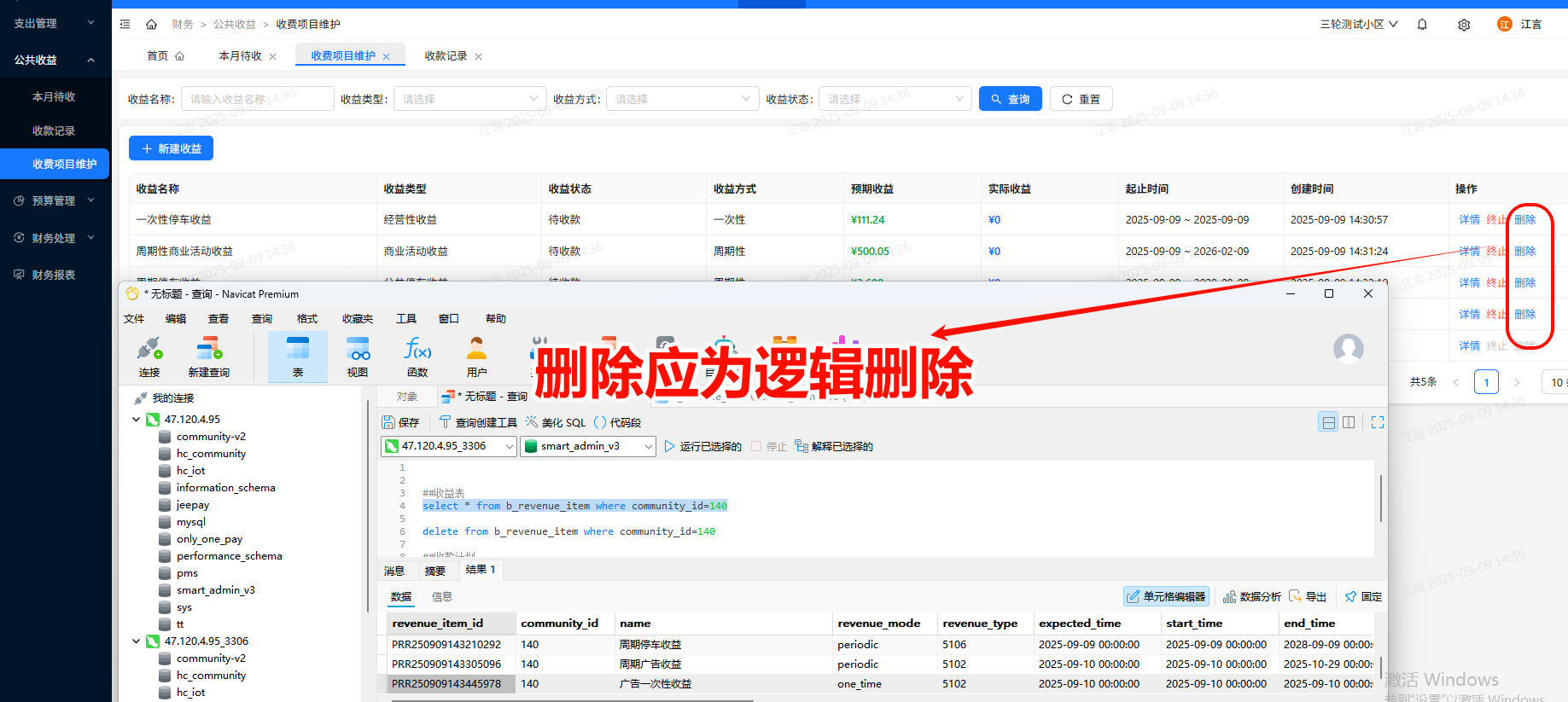Click the 收益名称 input field
This screenshot has width=1568, height=702.
[x=257, y=99]
